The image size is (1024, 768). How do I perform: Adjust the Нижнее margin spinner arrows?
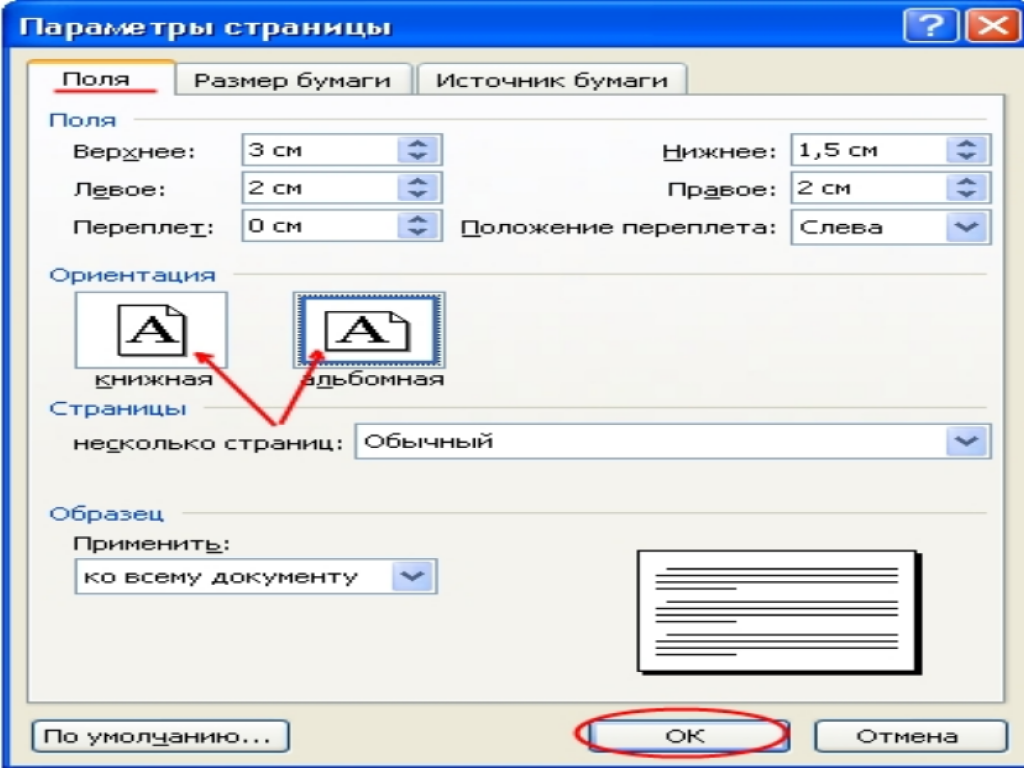967,150
